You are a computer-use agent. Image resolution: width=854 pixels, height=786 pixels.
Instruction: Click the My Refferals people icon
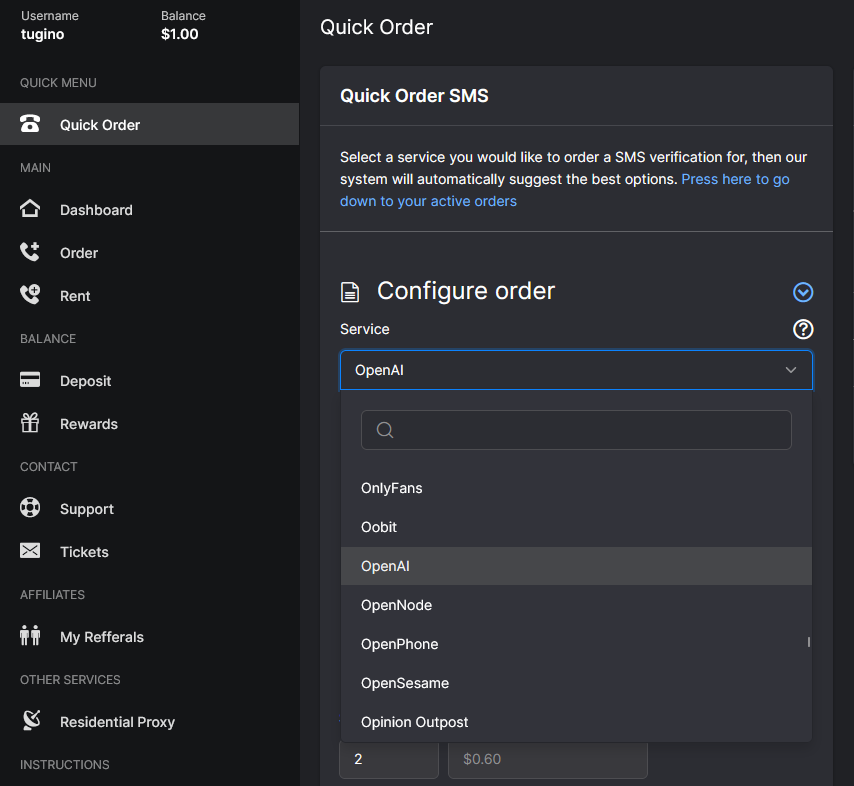[30, 637]
